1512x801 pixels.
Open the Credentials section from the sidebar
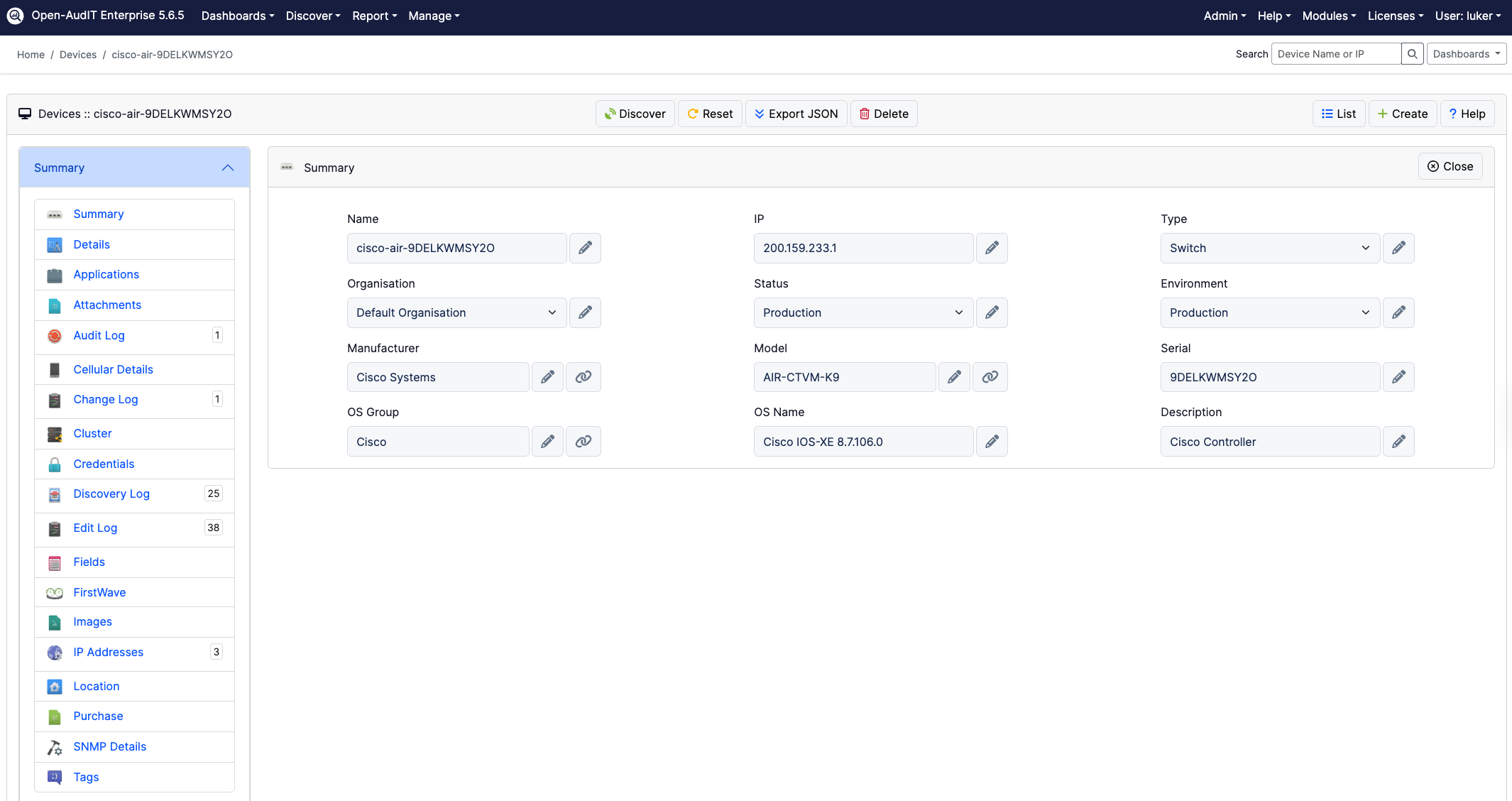[x=104, y=464]
